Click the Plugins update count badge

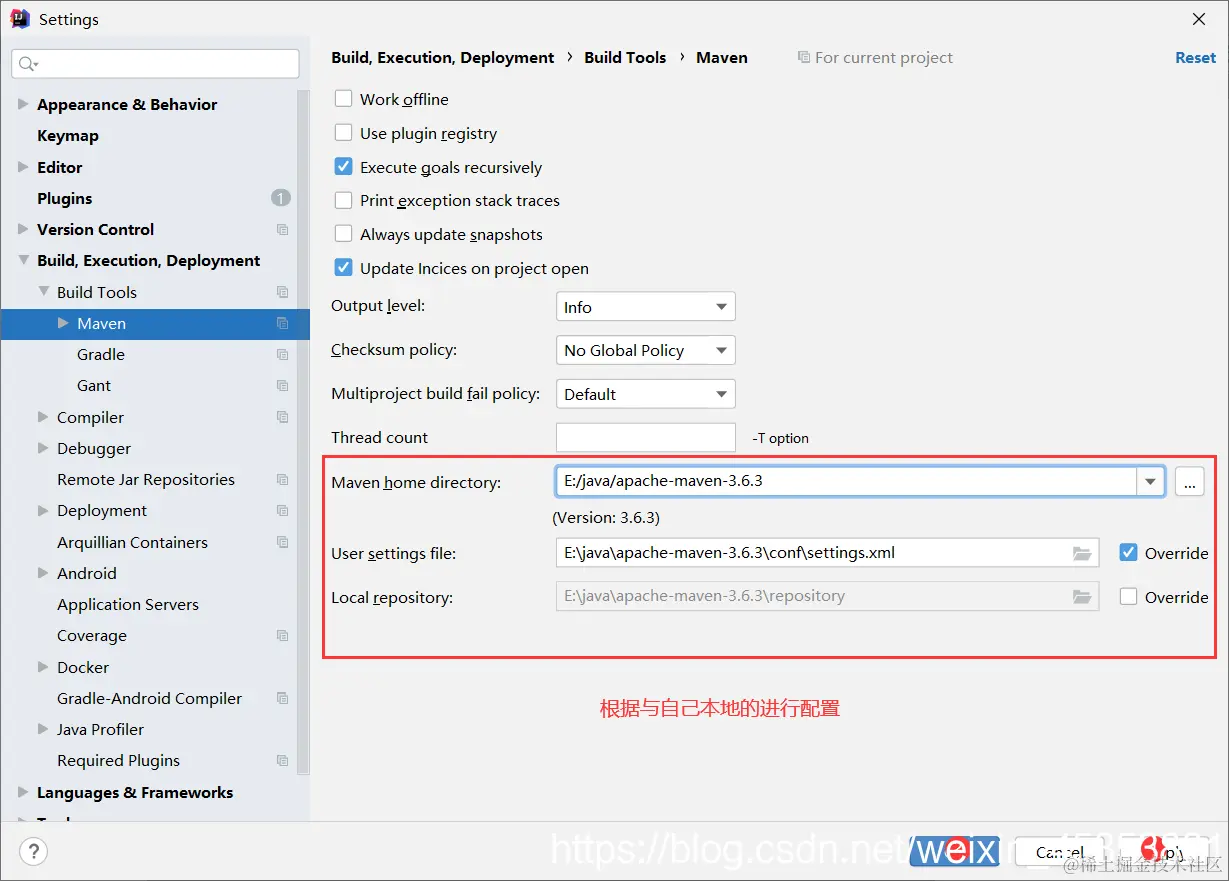pos(281,198)
